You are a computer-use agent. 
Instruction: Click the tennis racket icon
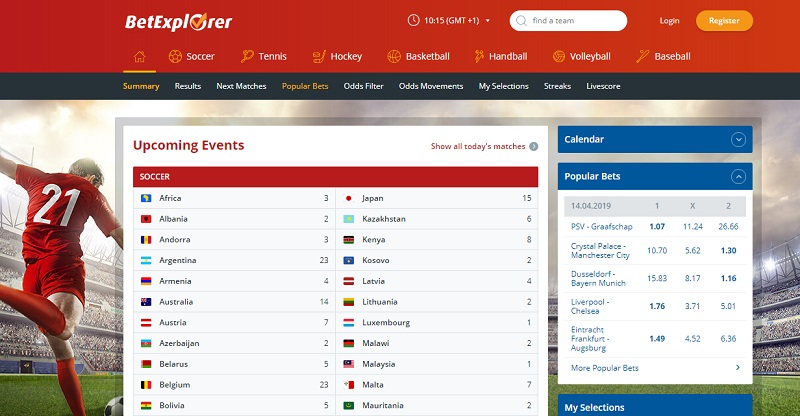coord(248,56)
